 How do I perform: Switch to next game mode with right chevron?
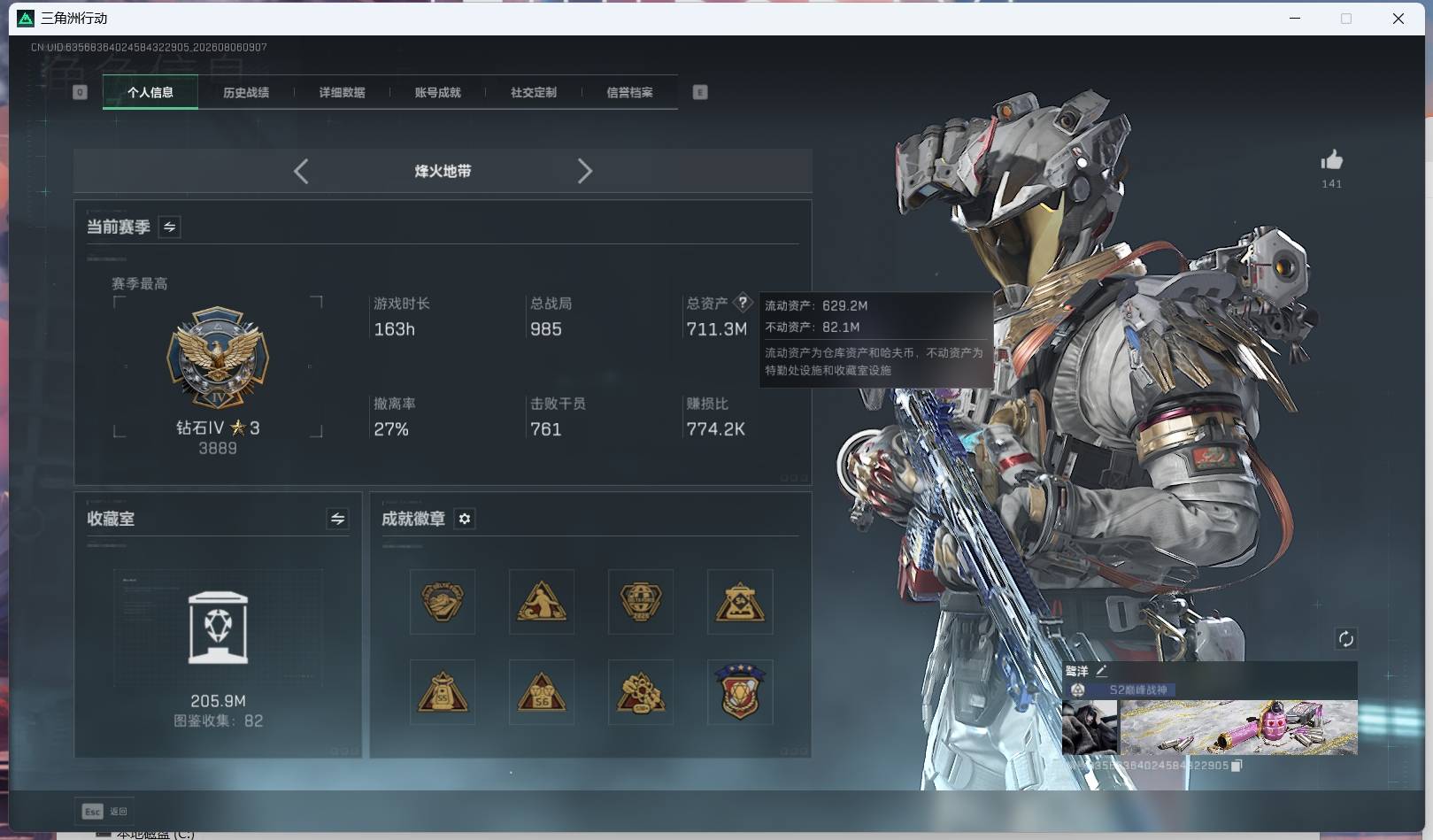coord(584,171)
